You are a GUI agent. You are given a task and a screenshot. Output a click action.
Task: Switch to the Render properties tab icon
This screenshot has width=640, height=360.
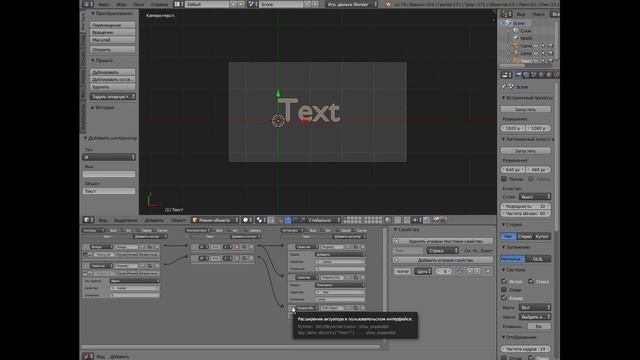[518, 75]
